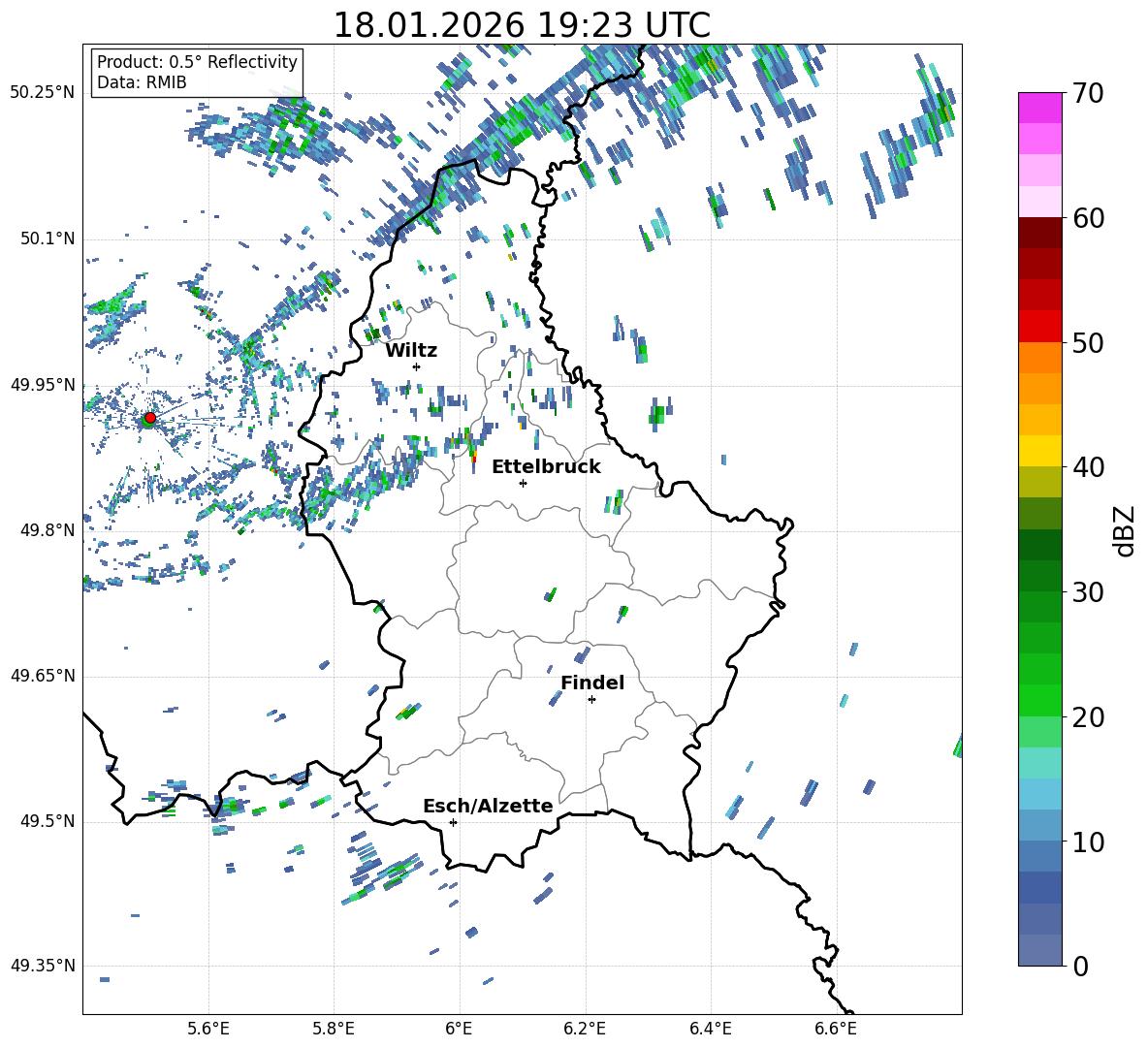The image size is (1148, 1048).
Task: Pick the red 50 dBZ colorbar segment
Action: click(x=1039, y=326)
